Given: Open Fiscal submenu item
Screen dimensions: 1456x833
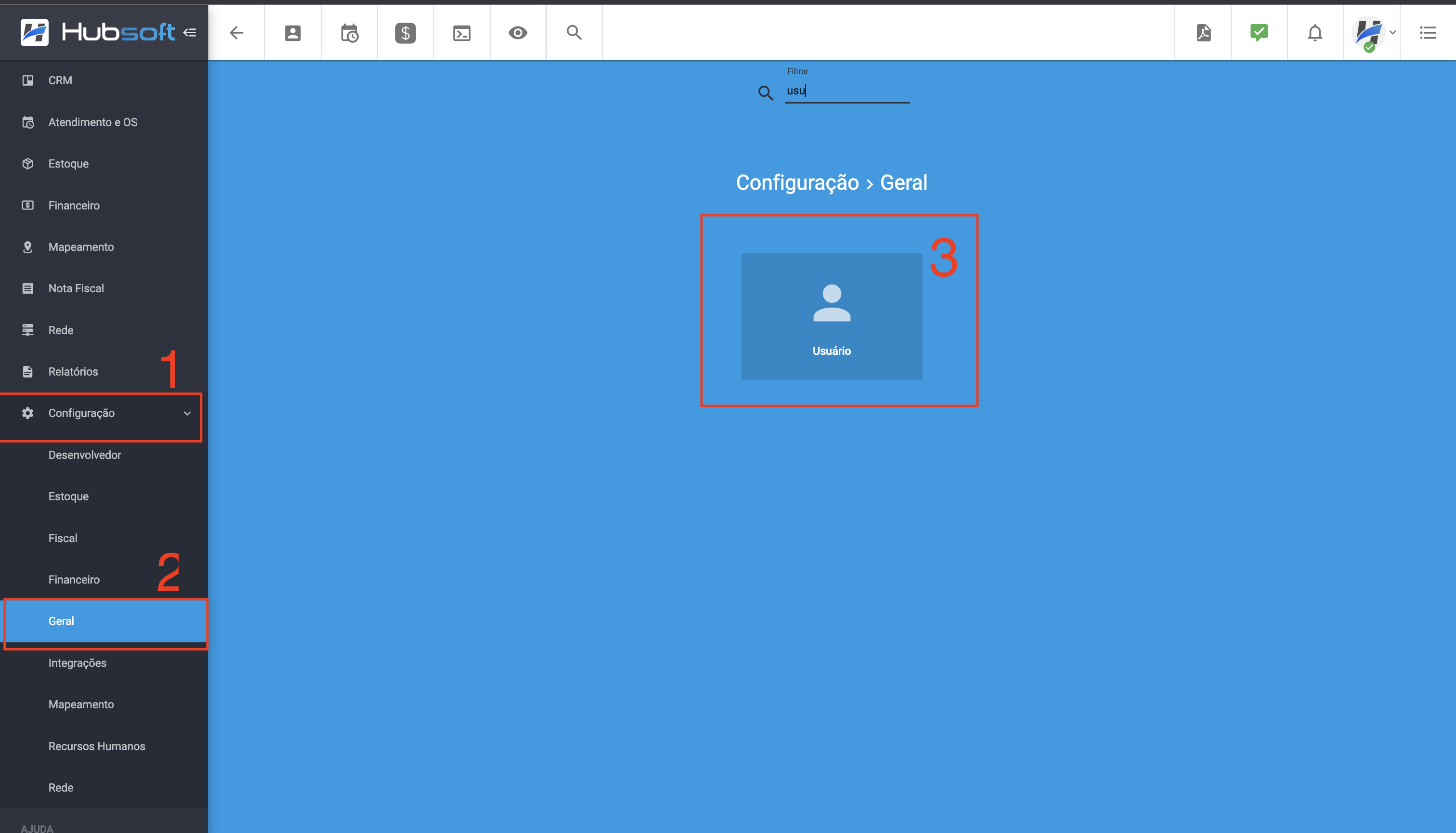Looking at the screenshot, I should coord(104,538).
